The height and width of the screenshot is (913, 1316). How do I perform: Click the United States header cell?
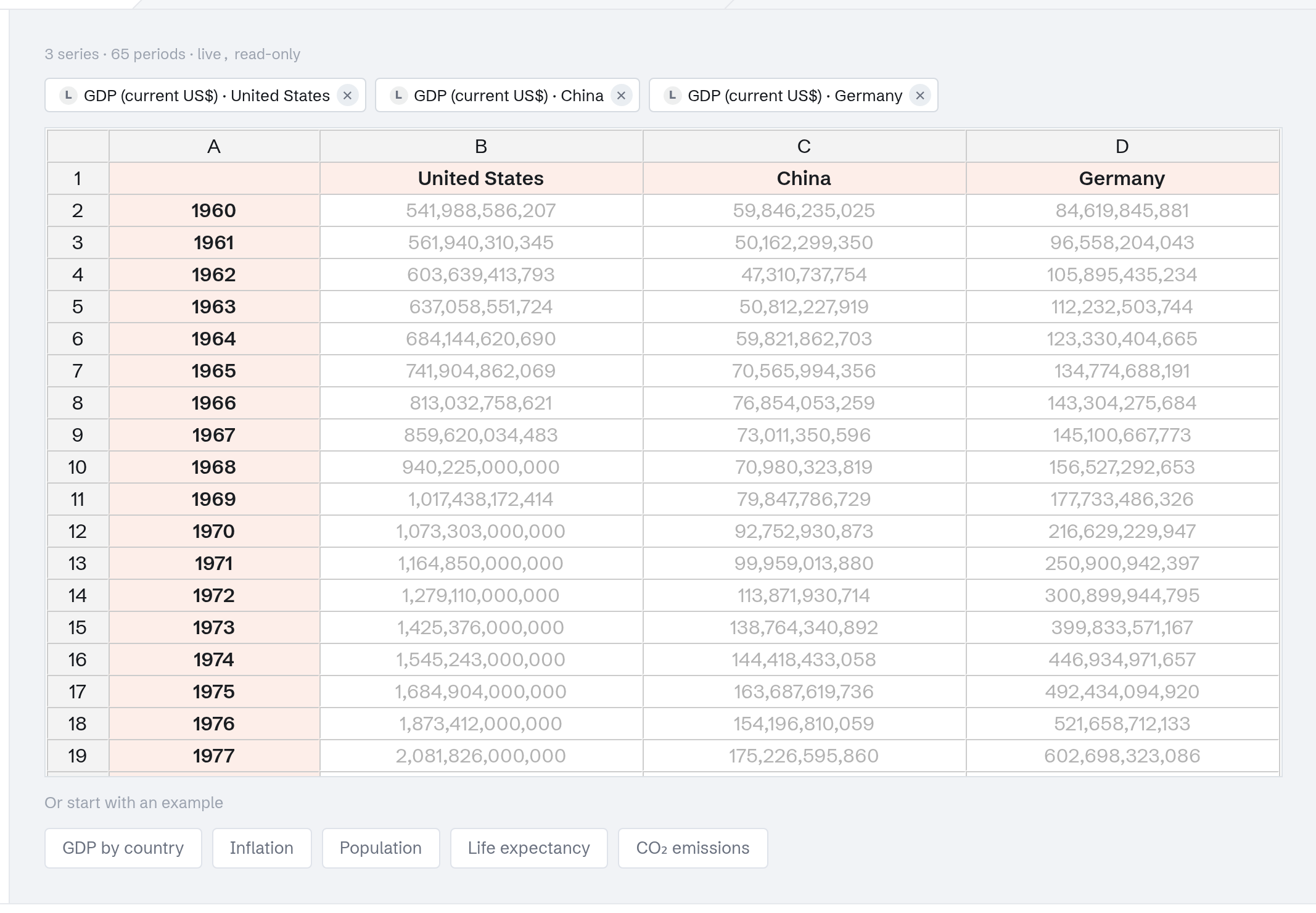click(x=481, y=178)
